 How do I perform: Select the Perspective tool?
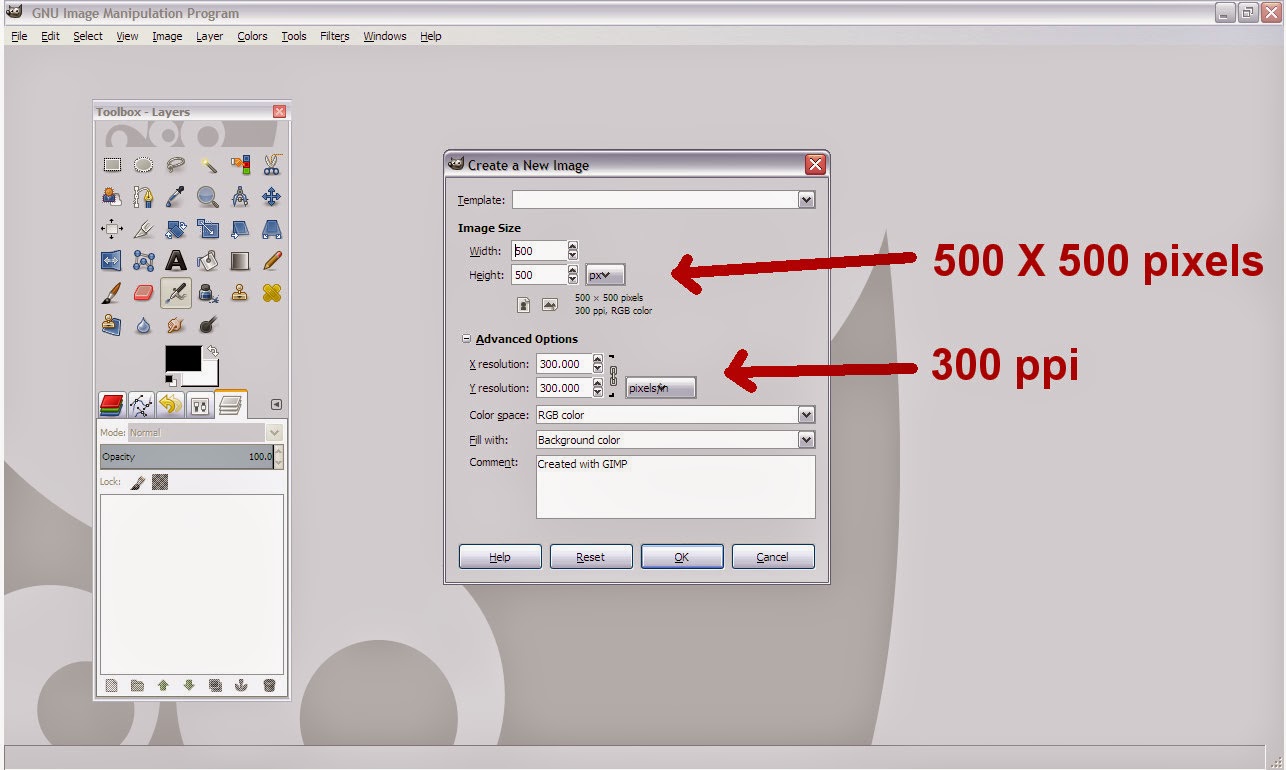[x=272, y=229]
